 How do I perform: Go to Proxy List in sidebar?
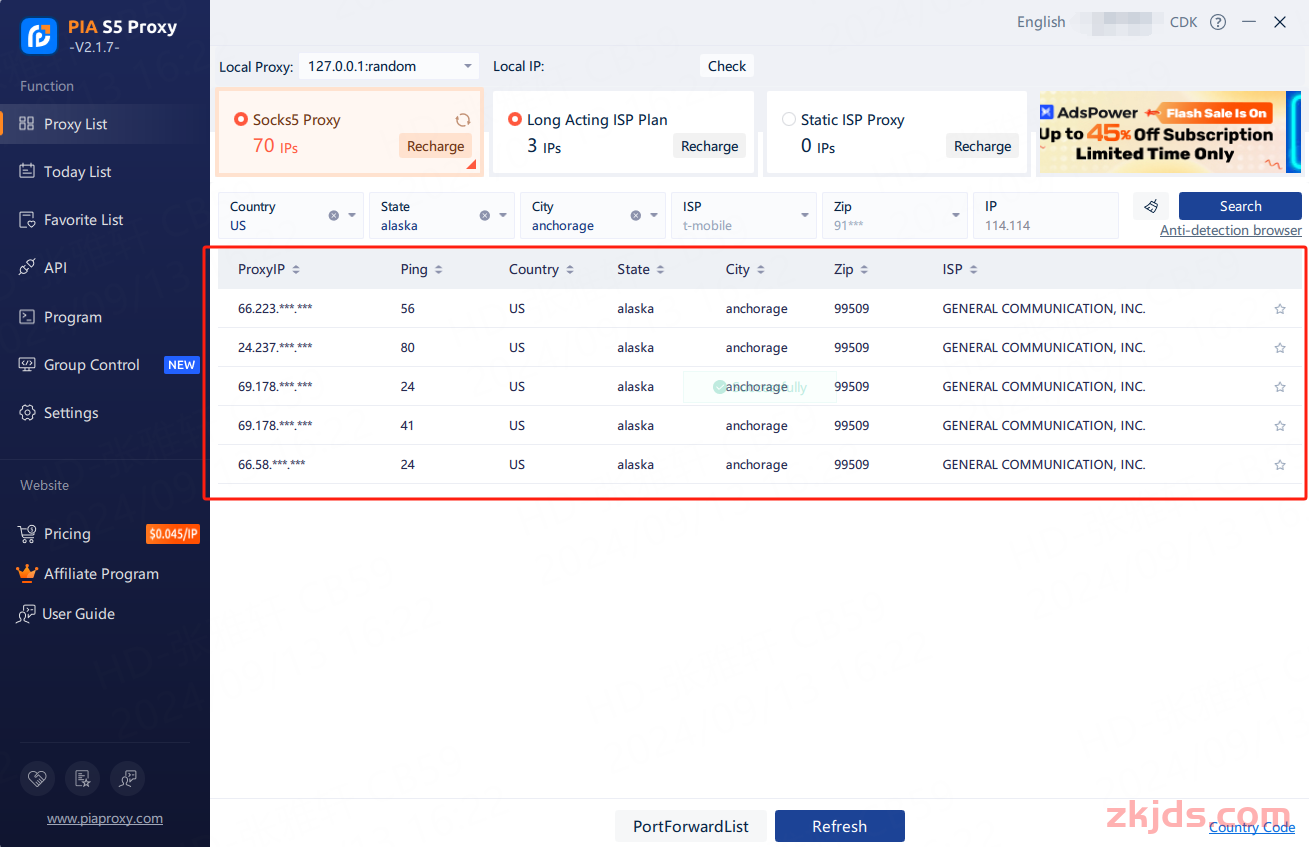click(105, 124)
